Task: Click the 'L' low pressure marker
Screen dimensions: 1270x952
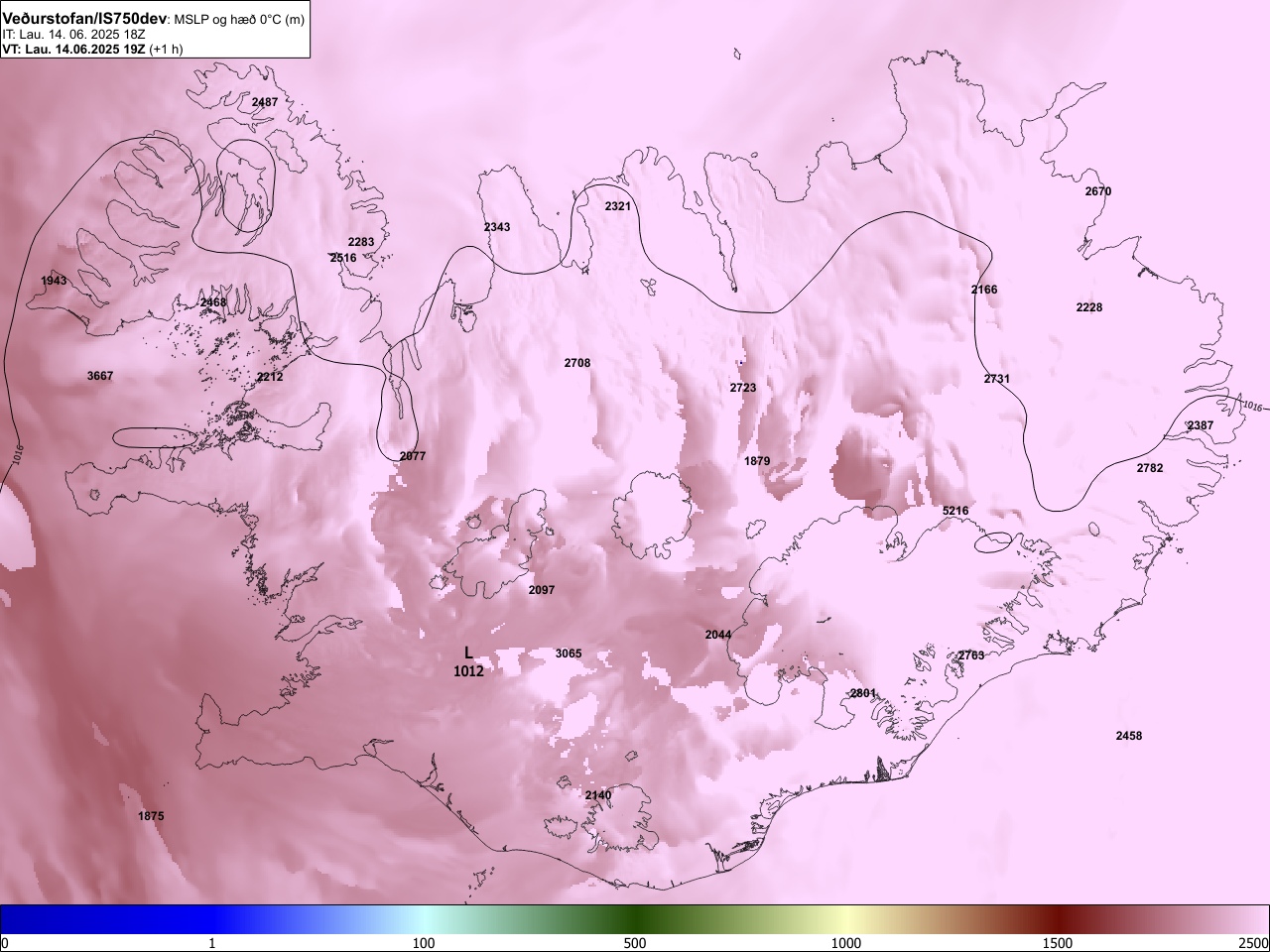Action: 468,653
